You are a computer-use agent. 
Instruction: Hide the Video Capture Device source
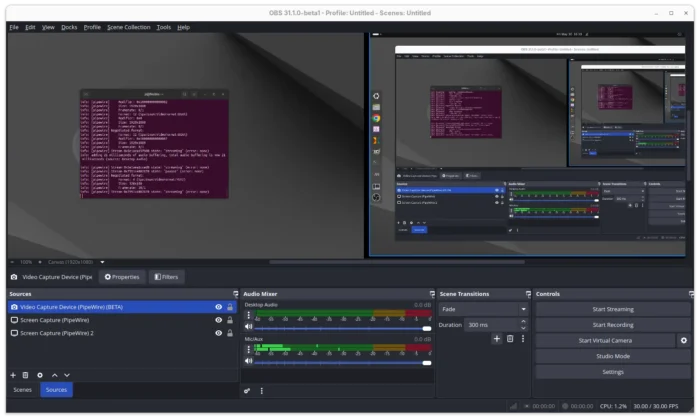coord(218,307)
